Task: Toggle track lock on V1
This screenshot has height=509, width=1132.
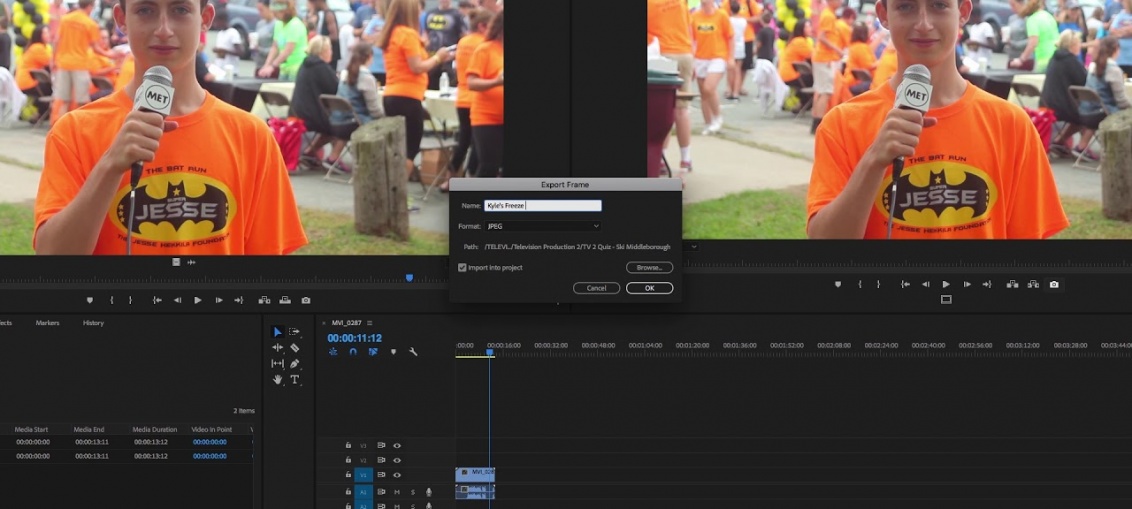Action: 348,475
